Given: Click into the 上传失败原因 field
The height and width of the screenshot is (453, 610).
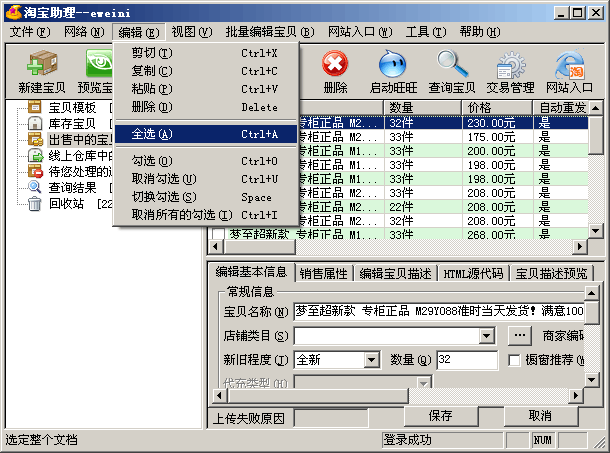Looking at the screenshot, I should click(331, 419).
